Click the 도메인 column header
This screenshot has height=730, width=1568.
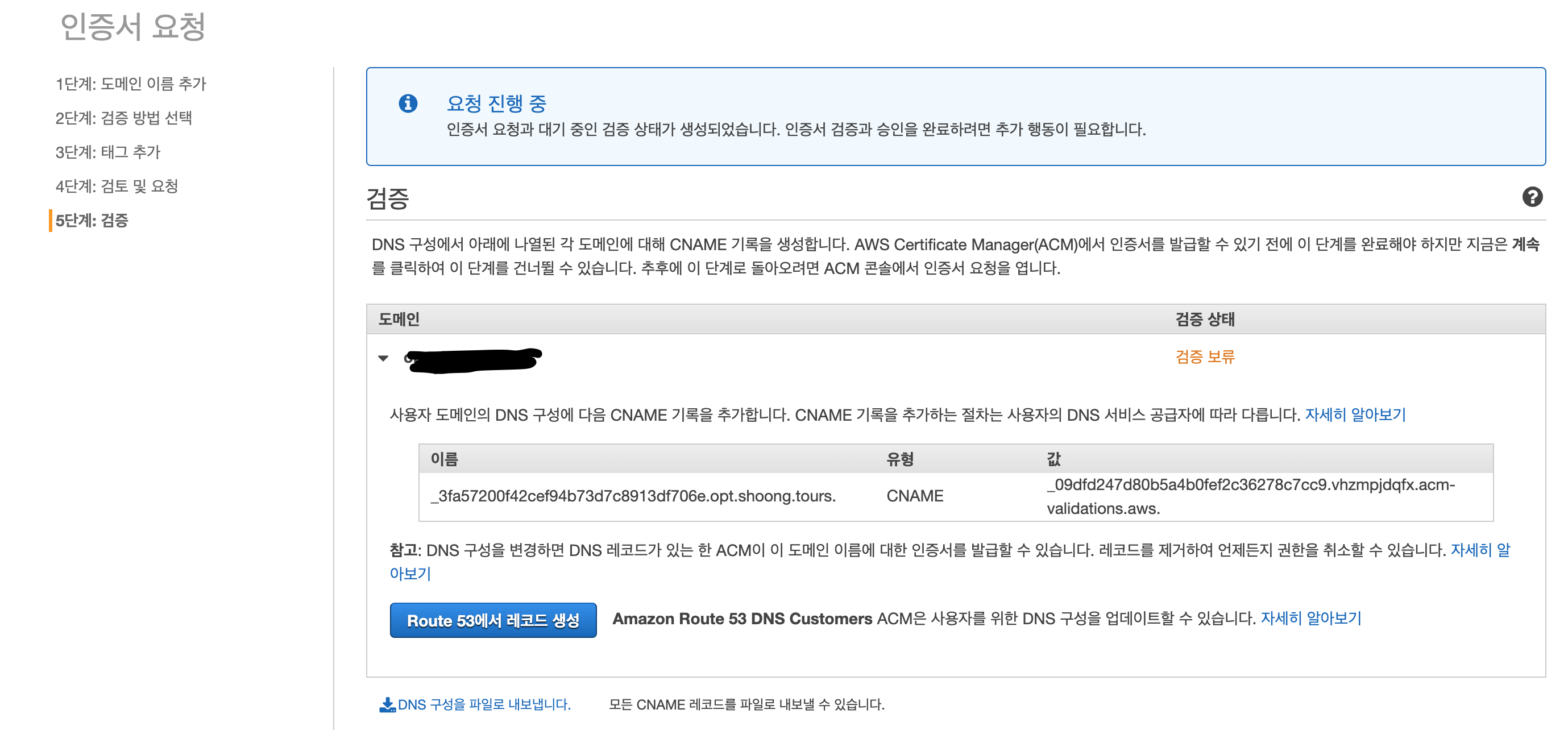click(399, 319)
